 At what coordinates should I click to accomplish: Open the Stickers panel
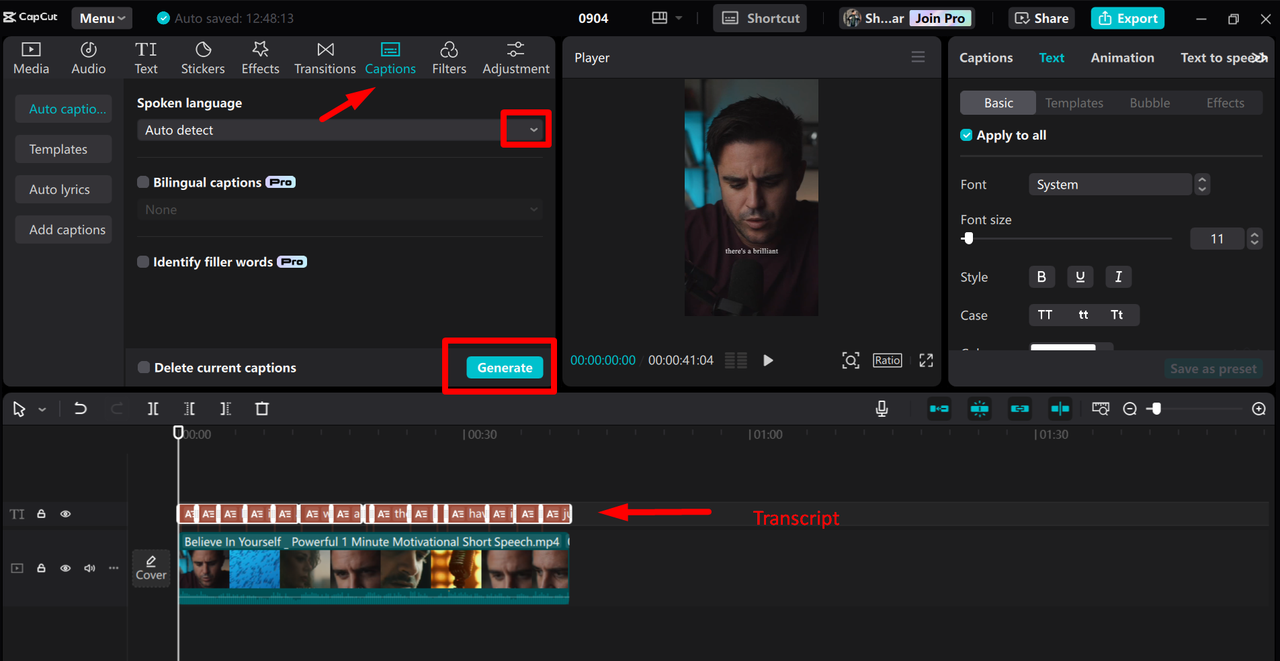203,58
